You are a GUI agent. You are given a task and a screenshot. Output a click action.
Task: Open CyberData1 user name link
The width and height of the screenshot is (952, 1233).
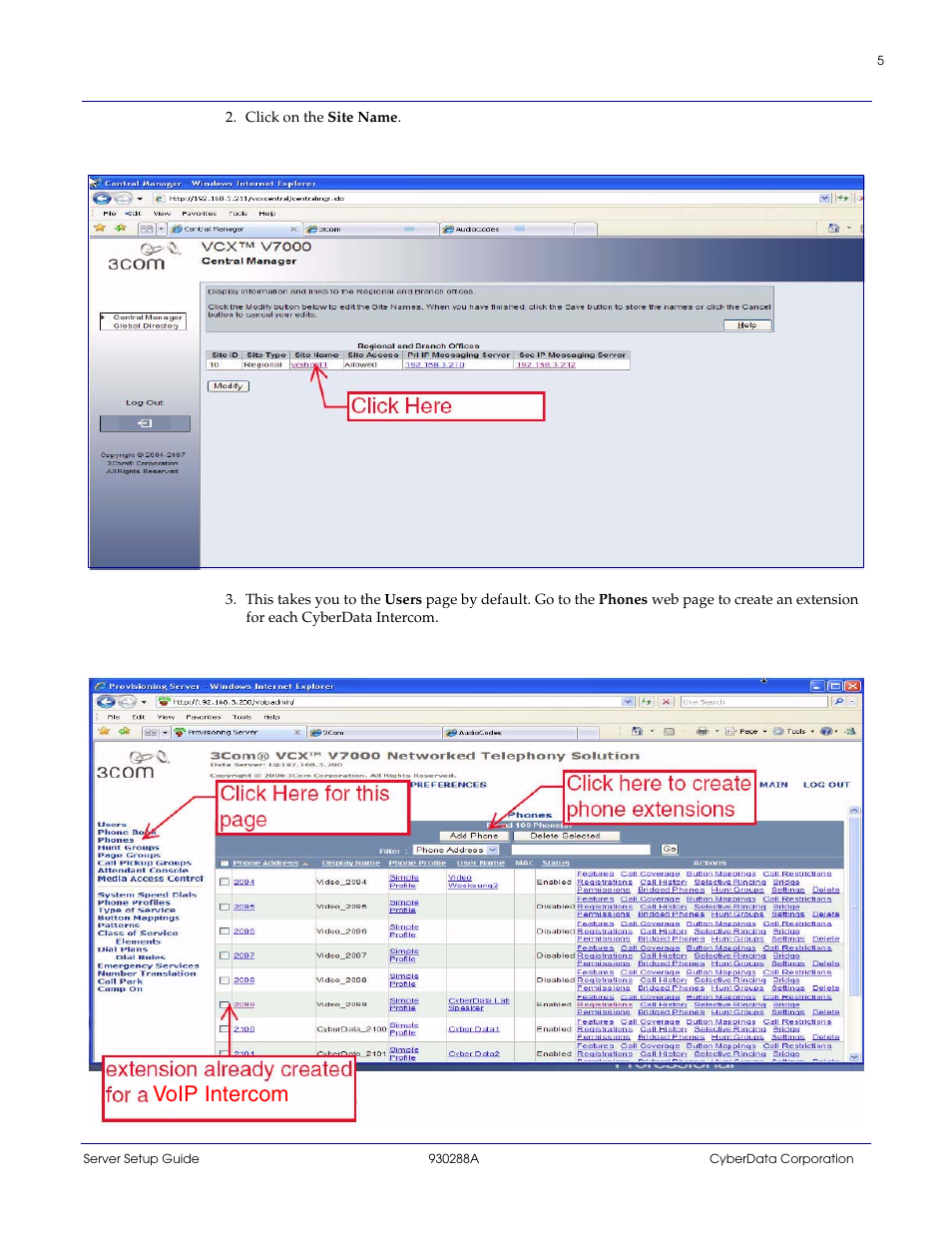[473, 1029]
